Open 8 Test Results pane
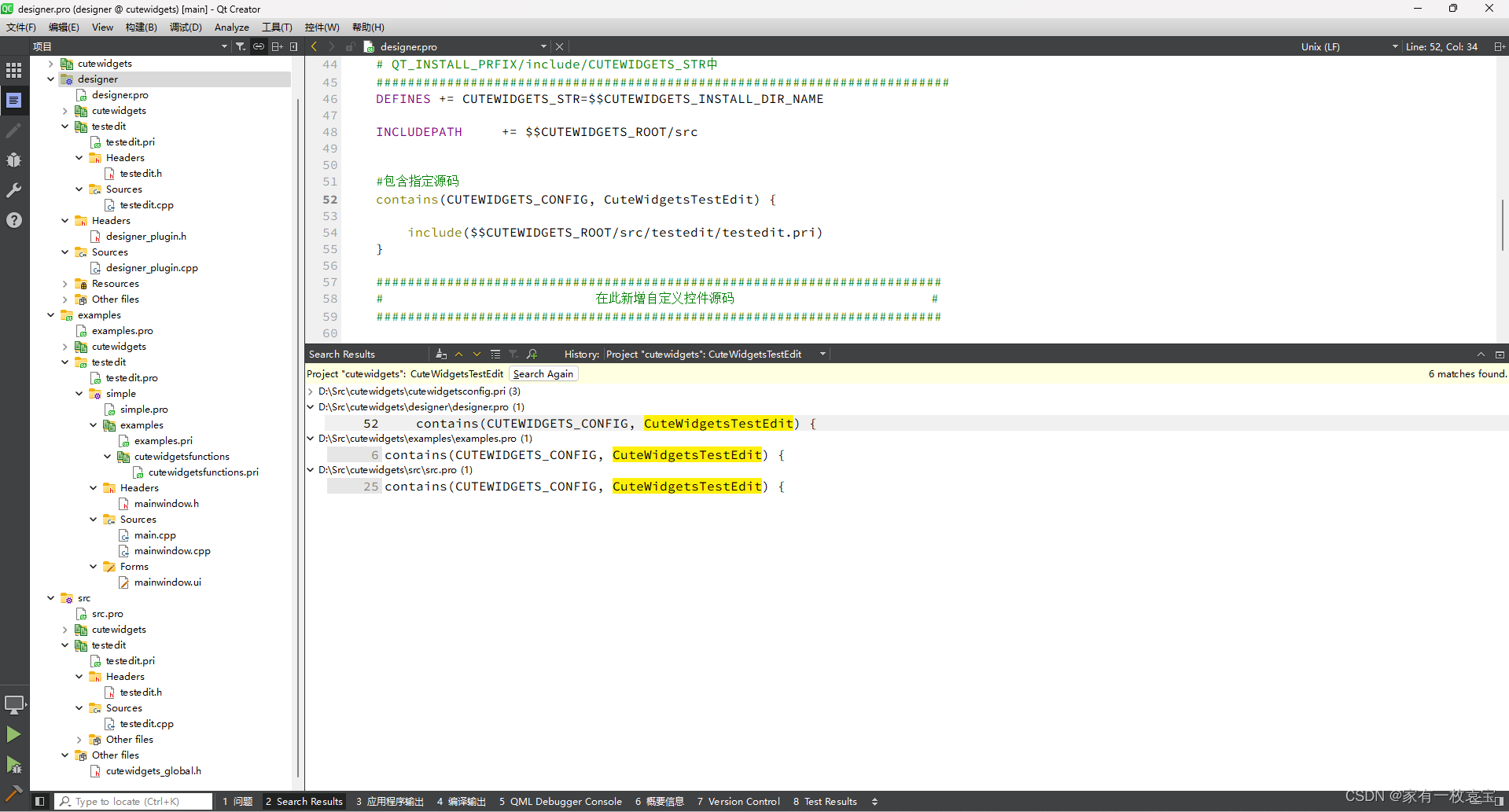Viewport: 1509px width, 812px height. 825,801
